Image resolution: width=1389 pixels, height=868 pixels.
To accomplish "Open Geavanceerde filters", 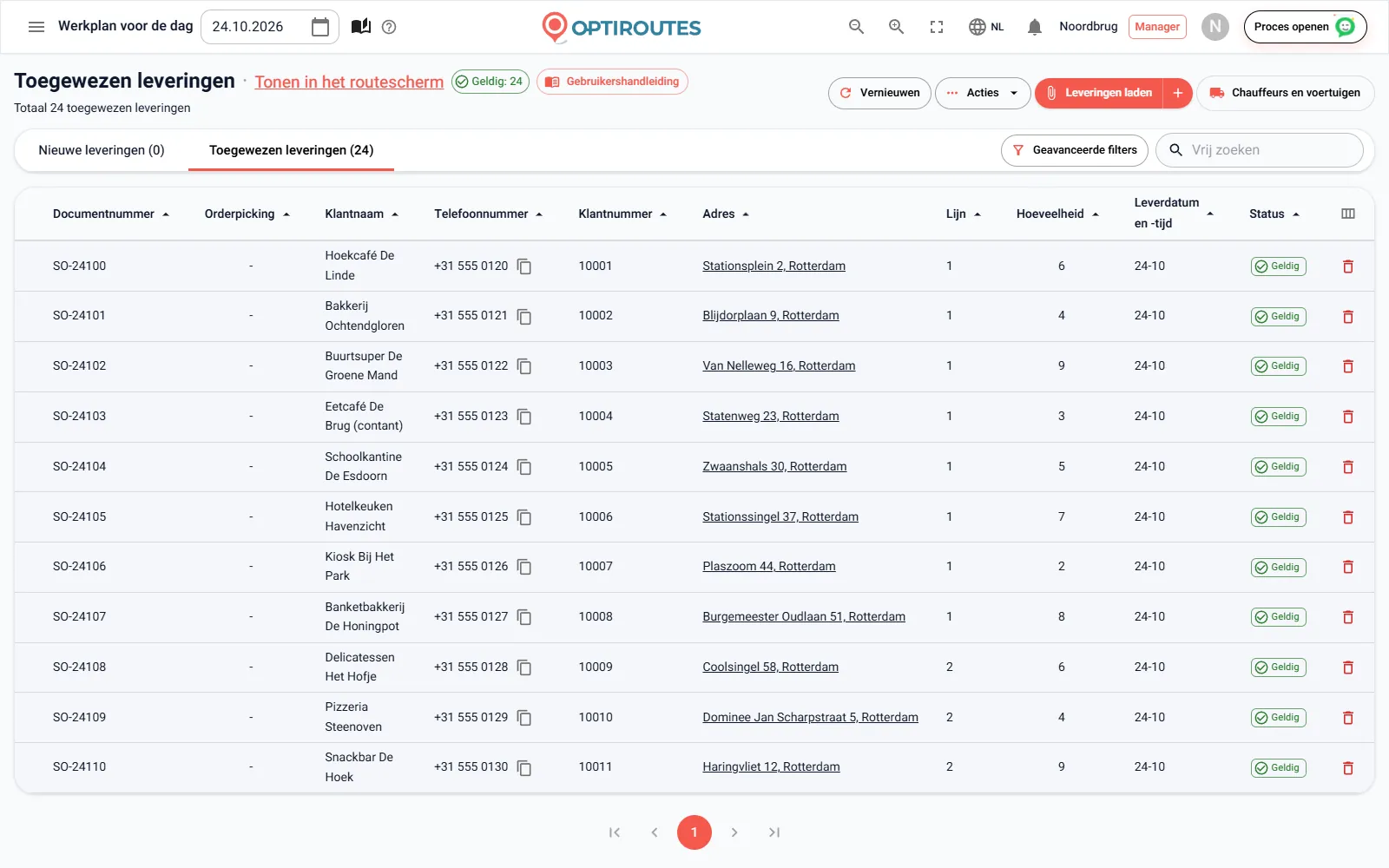I will pyautogui.click(x=1075, y=150).
